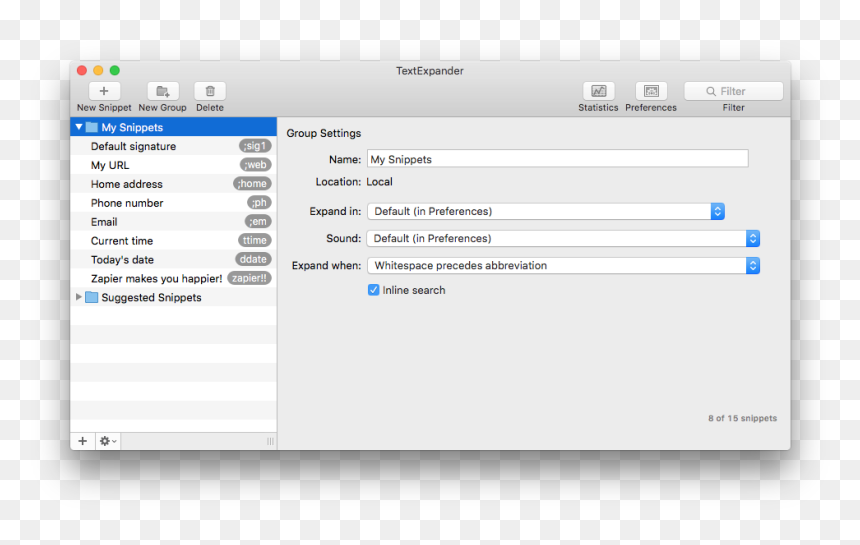Image resolution: width=860 pixels, height=545 pixels.
Task: Click the New Snippet label
Action: (104, 107)
